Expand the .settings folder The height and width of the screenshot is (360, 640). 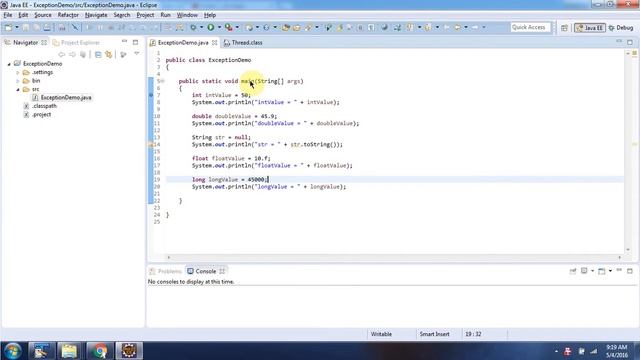click(18, 72)
